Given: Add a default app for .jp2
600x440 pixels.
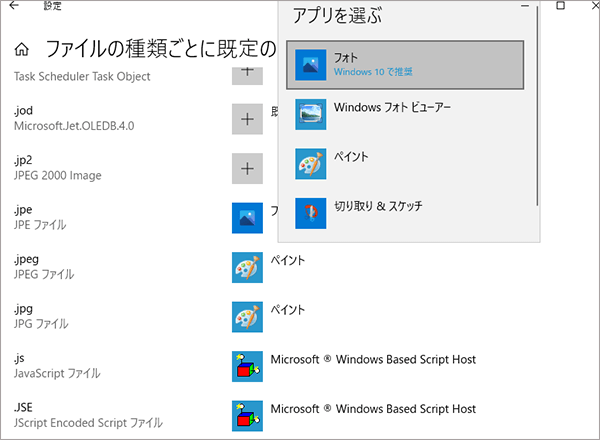Looking at the screenshot, I should tap(247, 169).
